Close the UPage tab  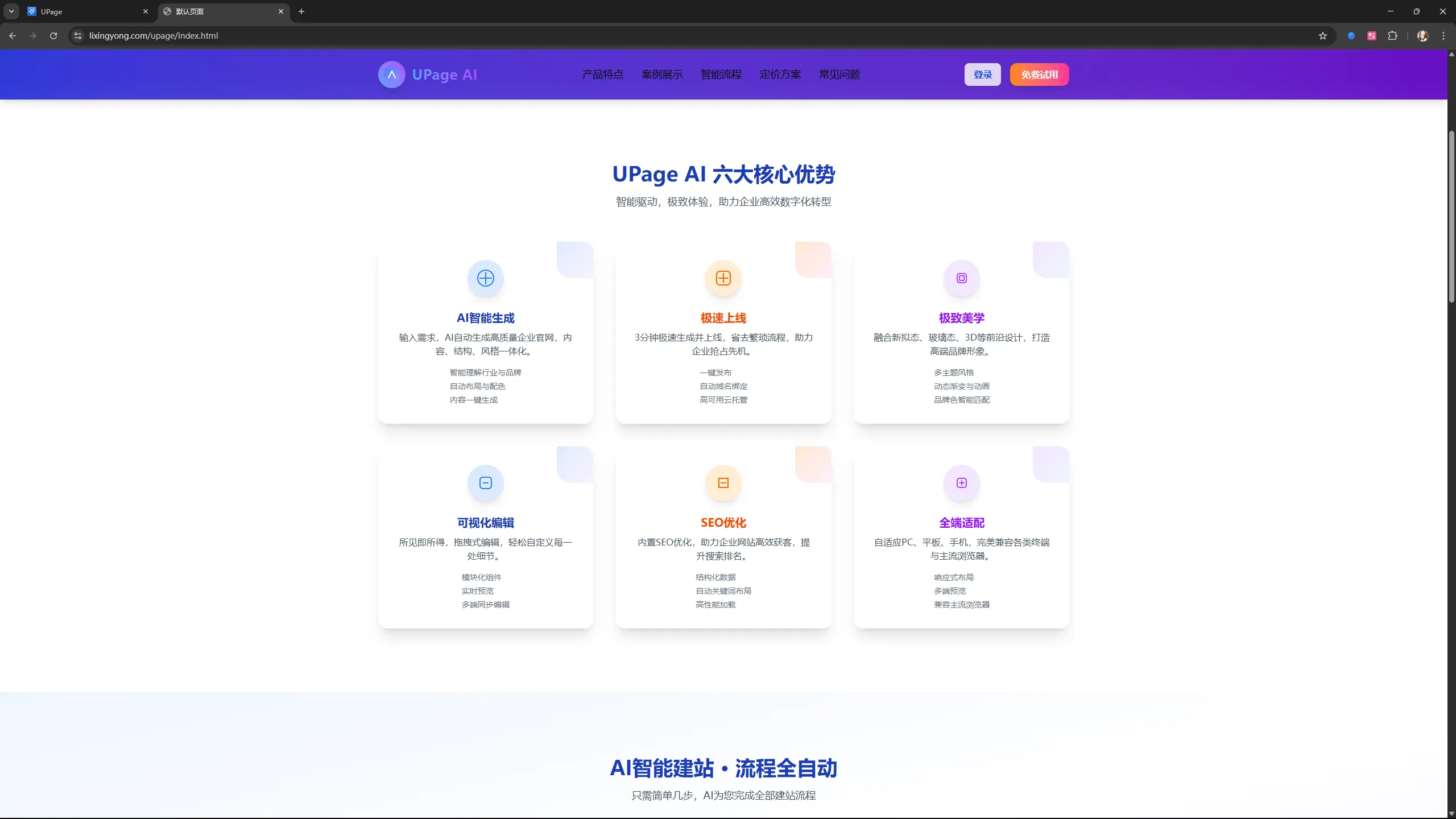tap(146, 11)
